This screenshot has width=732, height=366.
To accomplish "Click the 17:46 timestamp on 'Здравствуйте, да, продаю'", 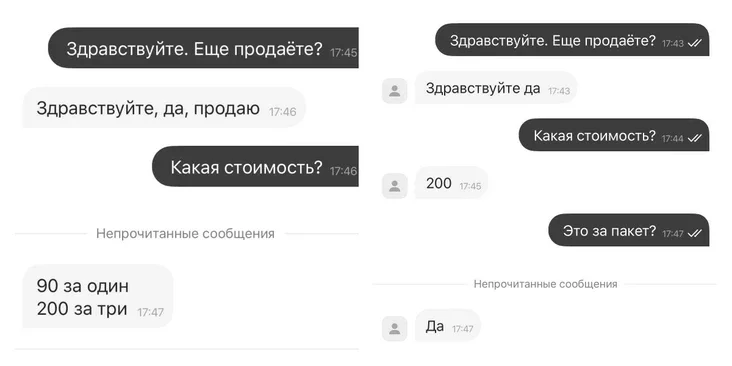I will [282, 112].
